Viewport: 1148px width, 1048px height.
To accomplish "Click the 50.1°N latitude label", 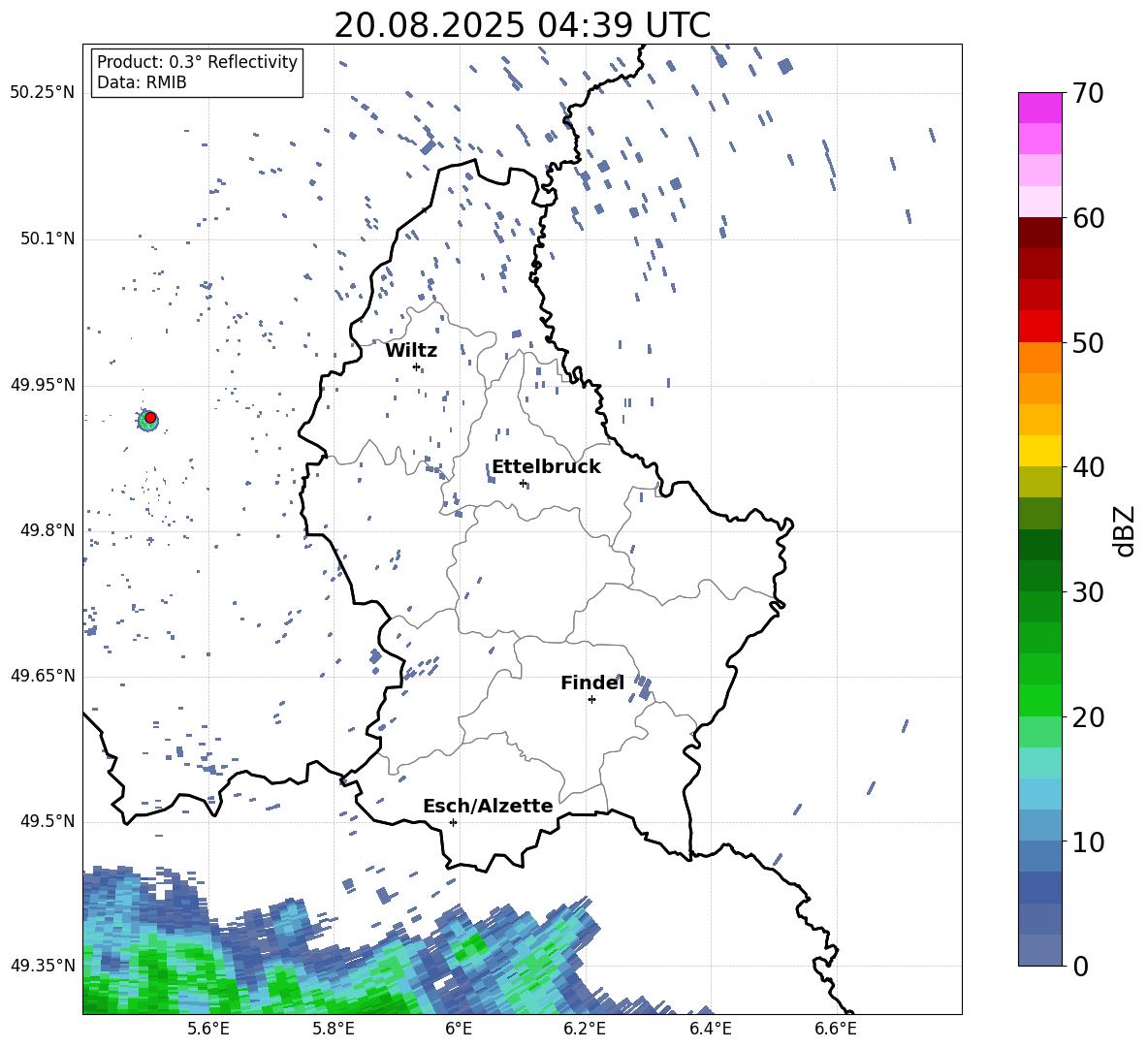I will [x=48, y=239].
